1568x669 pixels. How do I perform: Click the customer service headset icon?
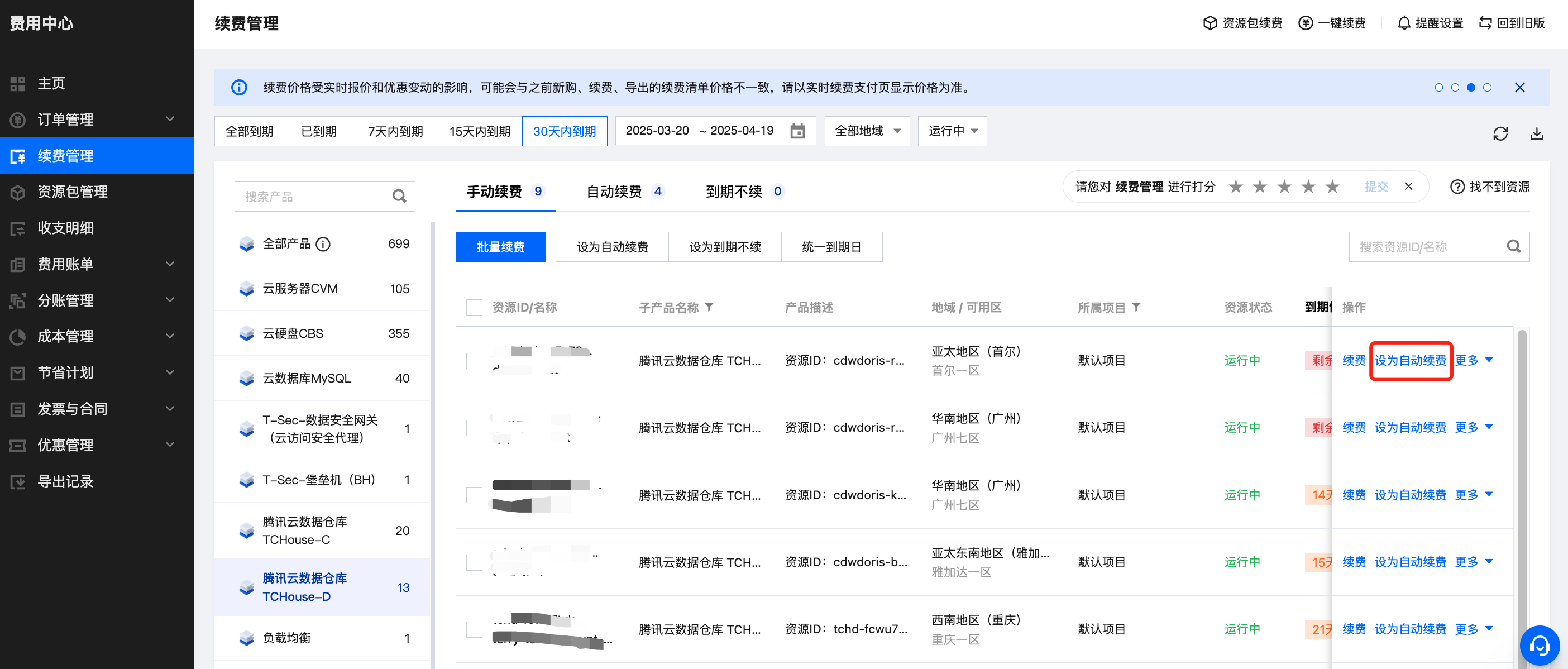pyautogui.click(x=1539, y=645)
